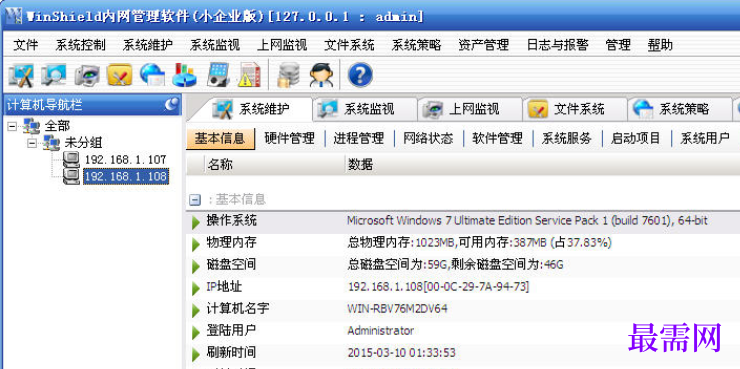The image size is (740, 369).
Task: Click the moon icon in the navigation header
Action: tap(172, 104)
